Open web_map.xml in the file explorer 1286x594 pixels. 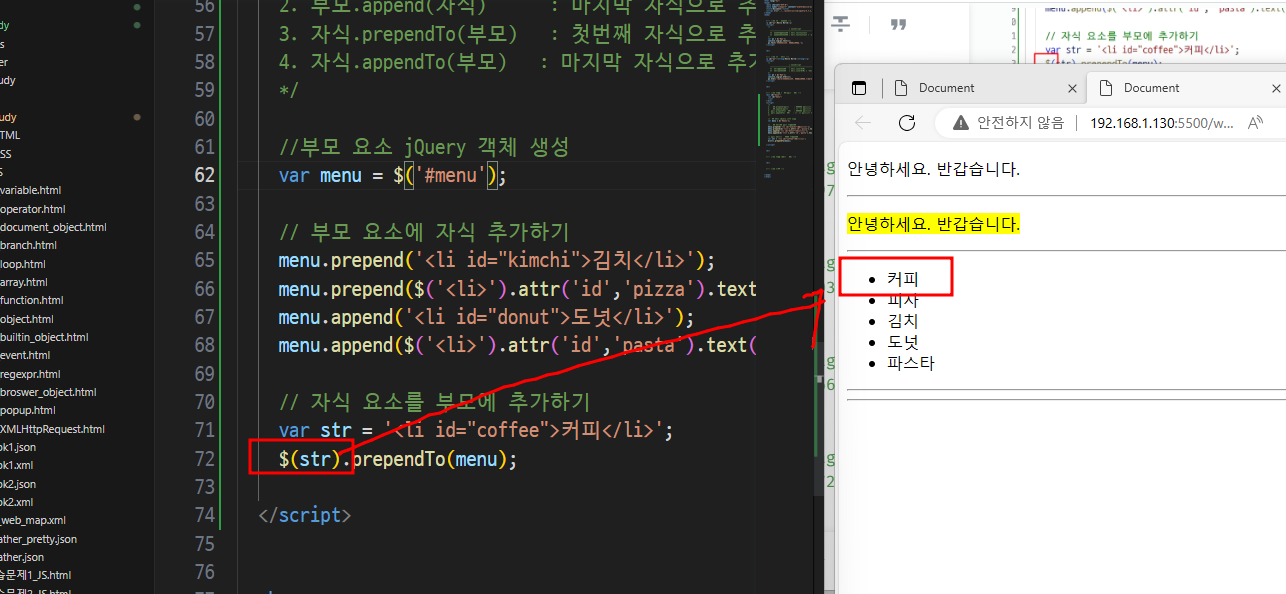[x=33, y=520]
